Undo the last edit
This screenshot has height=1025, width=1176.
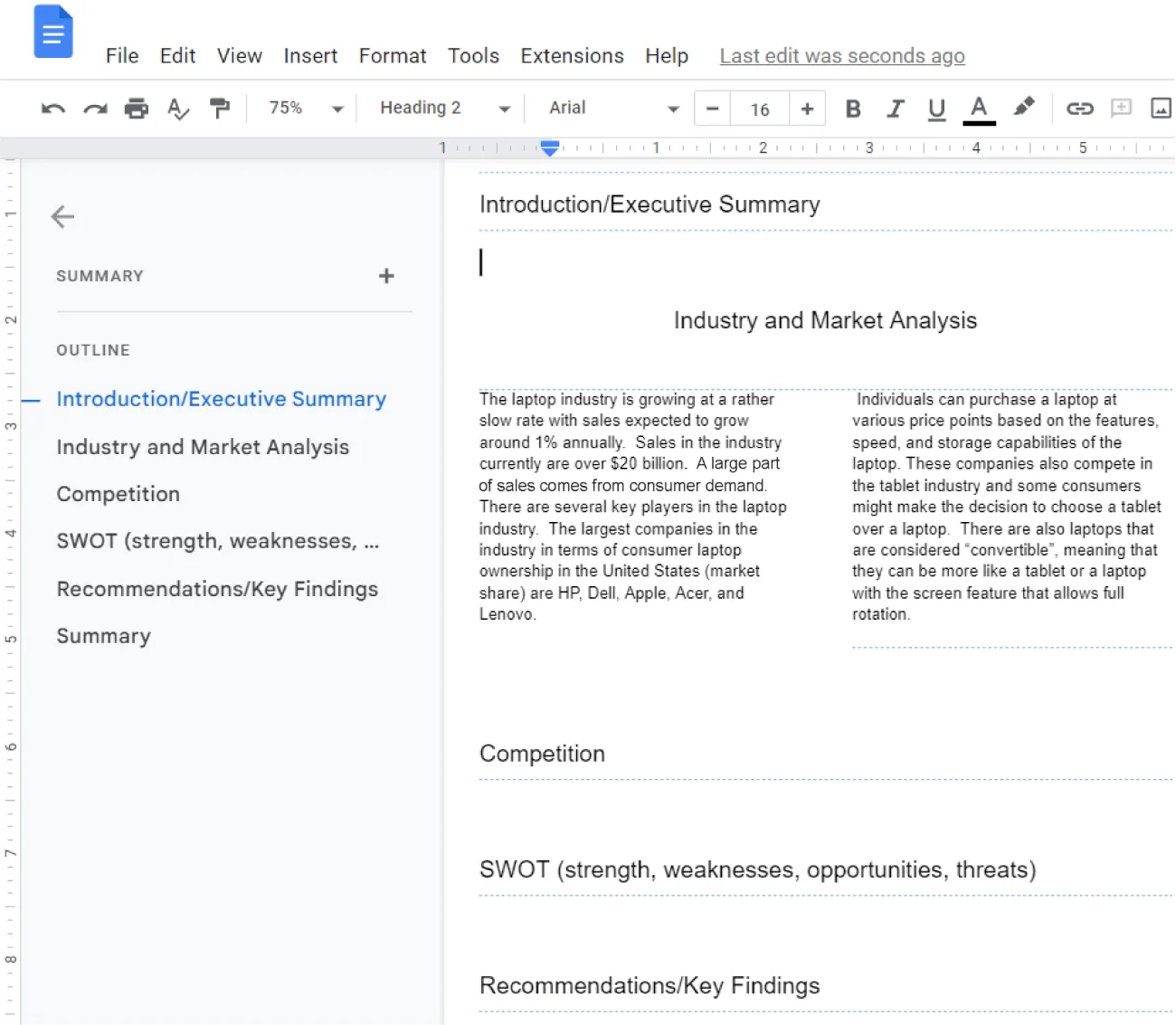[x=52, y=108]
